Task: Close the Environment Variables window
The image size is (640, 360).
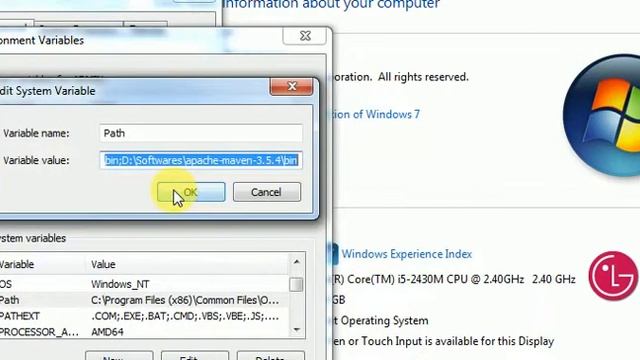Action: 304,36
